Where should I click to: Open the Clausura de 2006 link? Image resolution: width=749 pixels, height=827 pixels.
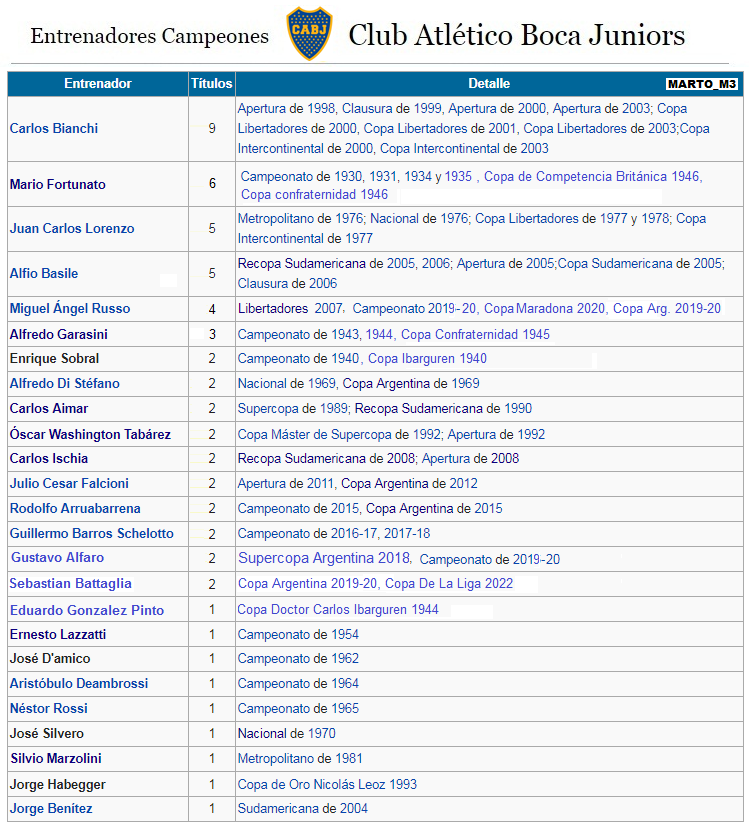point(287,284)
